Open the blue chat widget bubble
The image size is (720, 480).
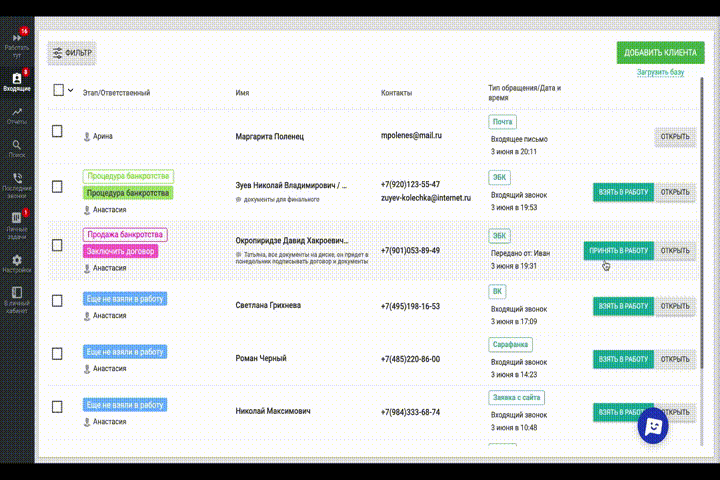(652, 426)
